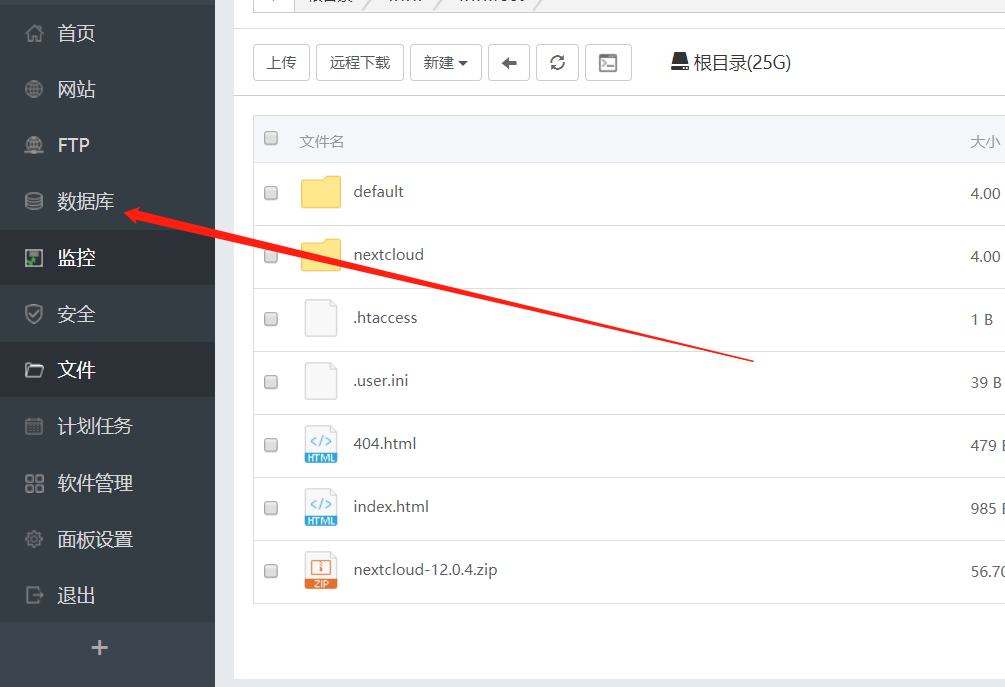Open 计划任务 from the sidebar
The width and height of the screenshot is (1005, 687).
(95, 427)
